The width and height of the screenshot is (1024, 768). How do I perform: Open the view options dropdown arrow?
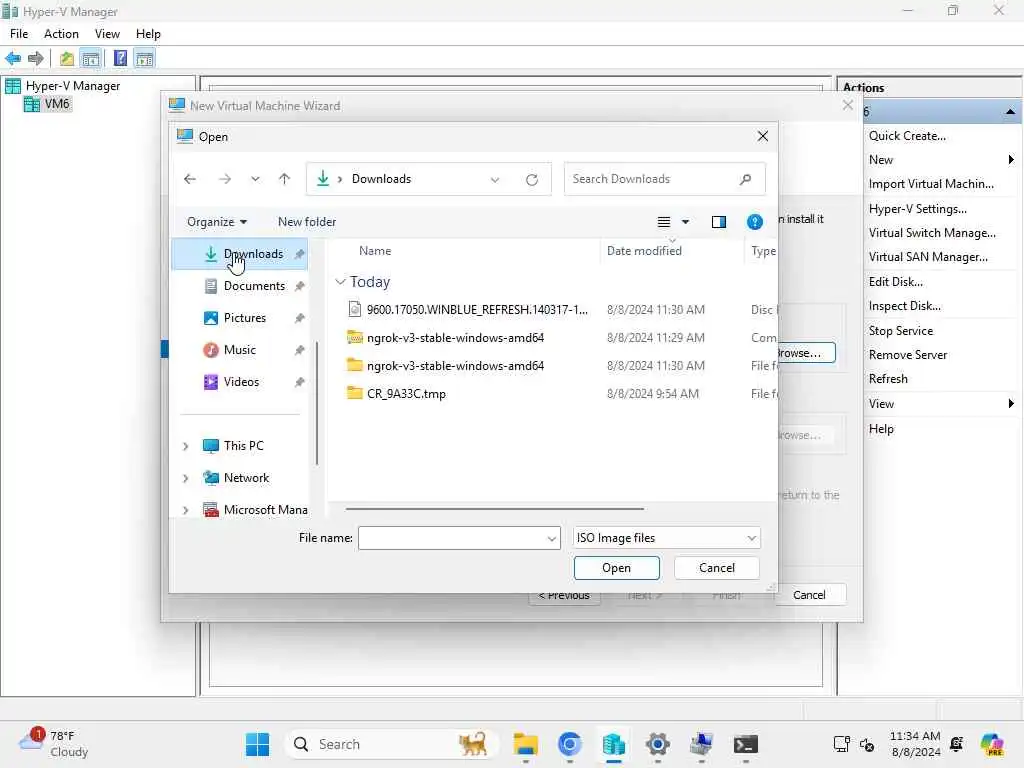(685, 222)
